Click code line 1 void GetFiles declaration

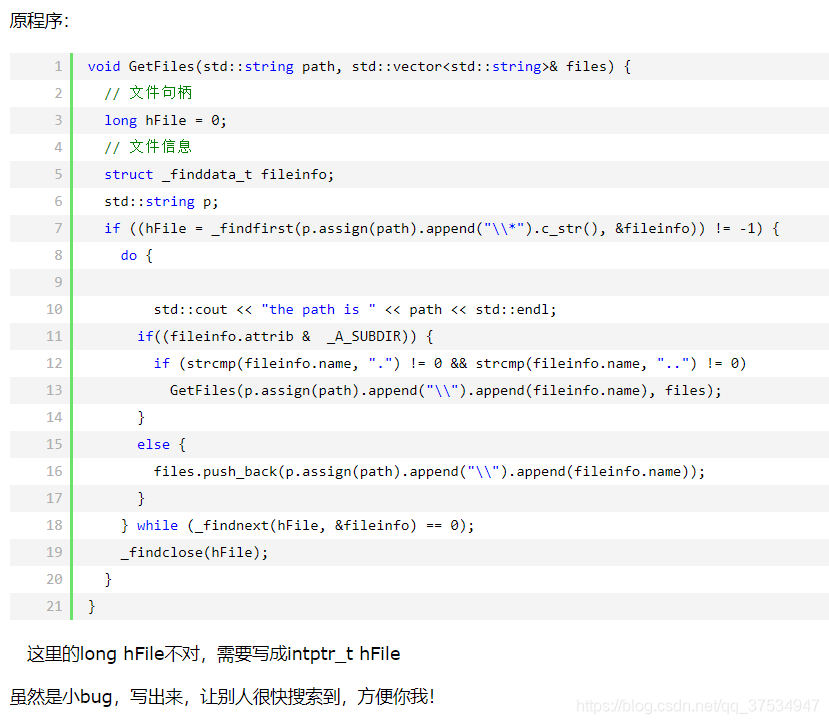359,67
